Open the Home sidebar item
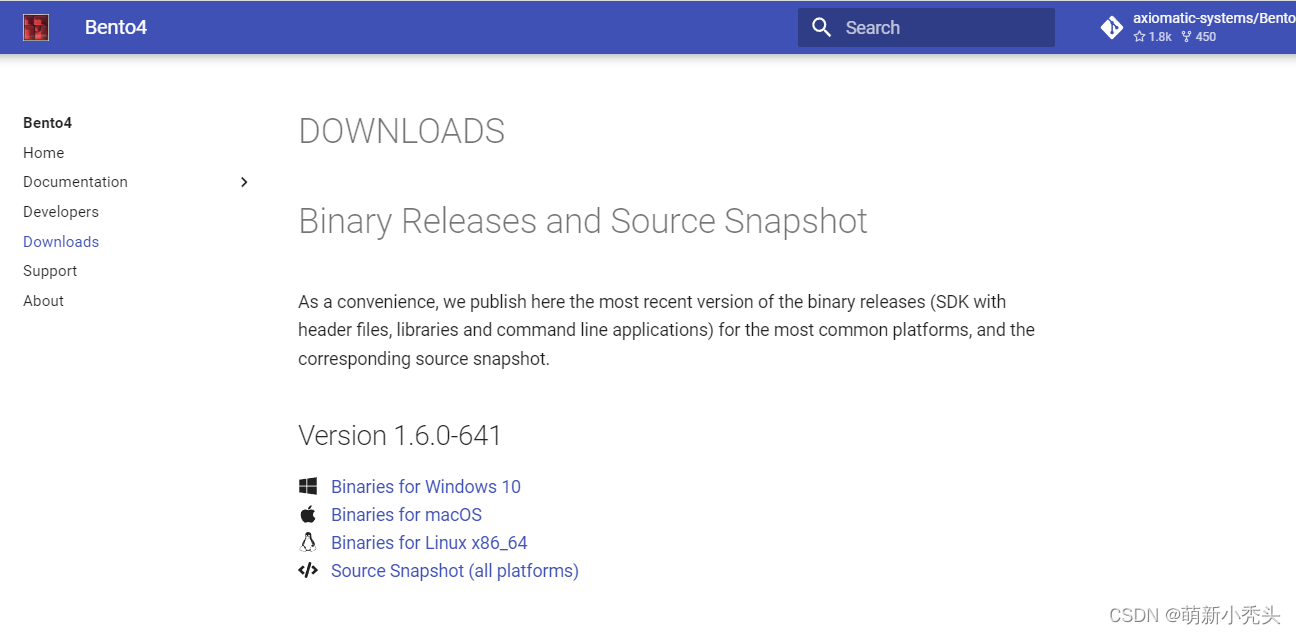The image size is (1296, 634). point(44,153)
